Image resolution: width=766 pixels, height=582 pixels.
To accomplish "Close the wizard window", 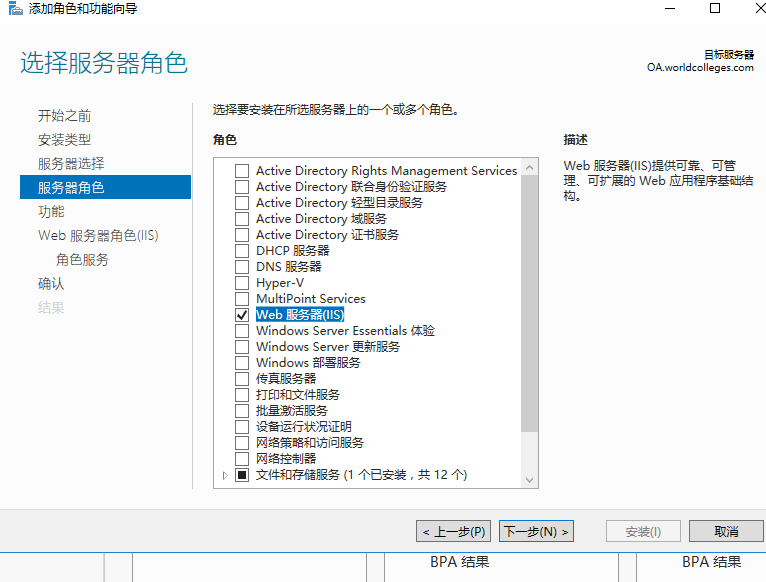I will click(760, 8).
